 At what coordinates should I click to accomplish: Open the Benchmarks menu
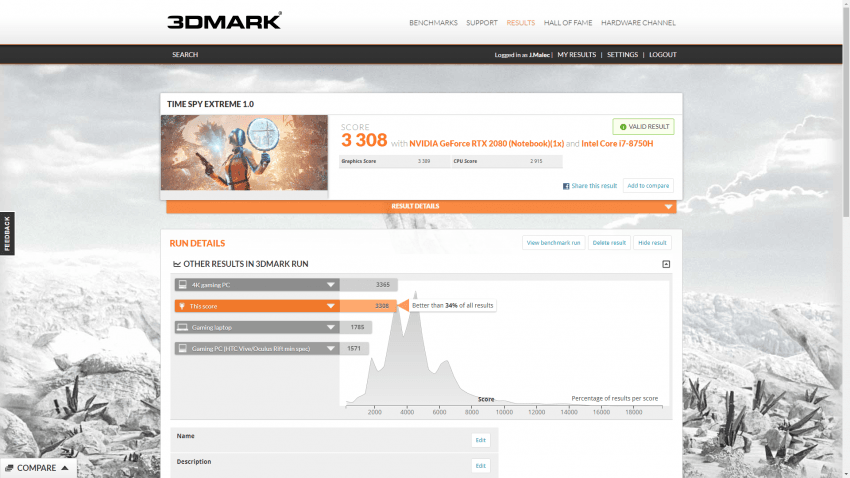433,23
